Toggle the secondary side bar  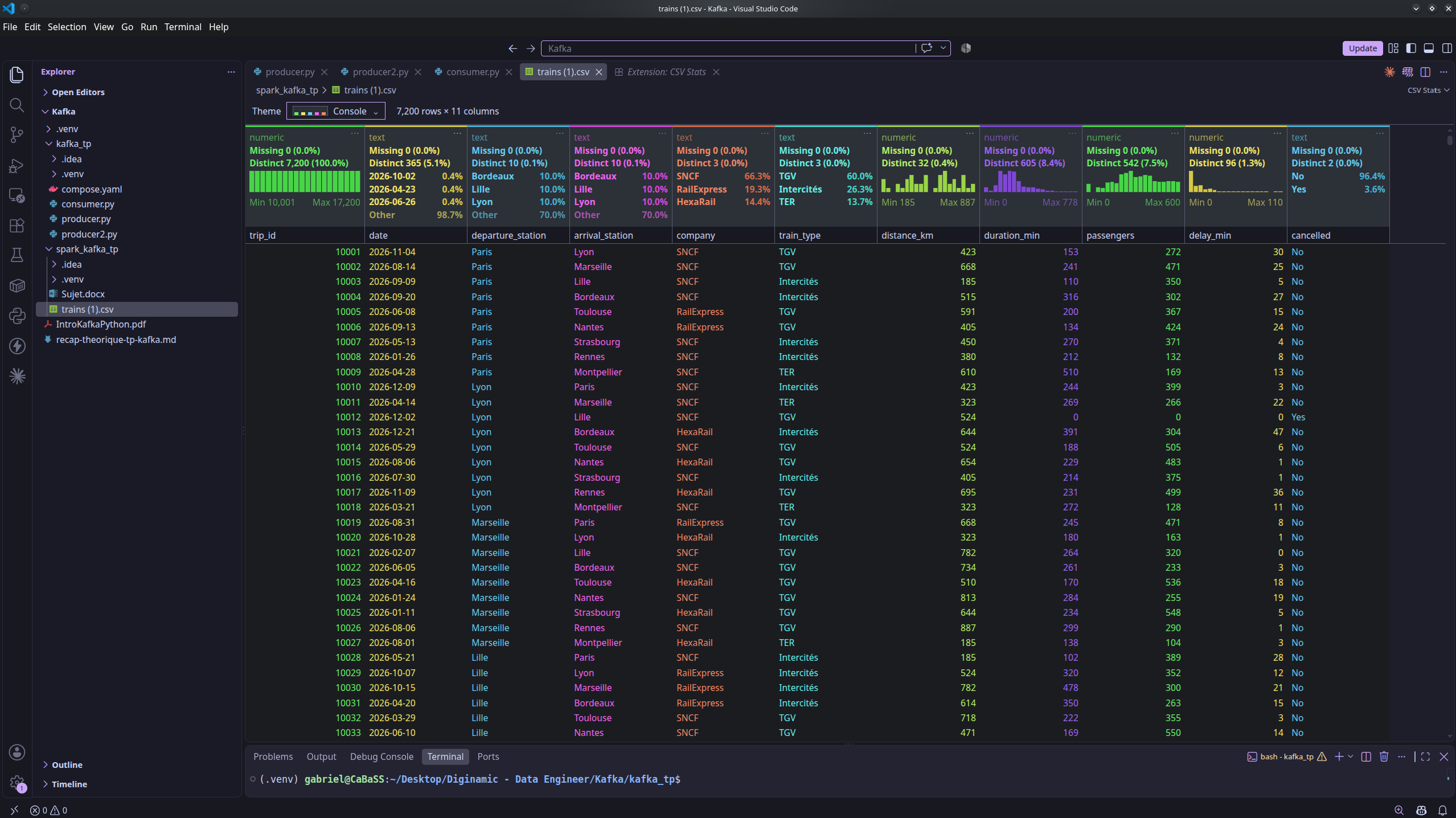point(1447,48)
